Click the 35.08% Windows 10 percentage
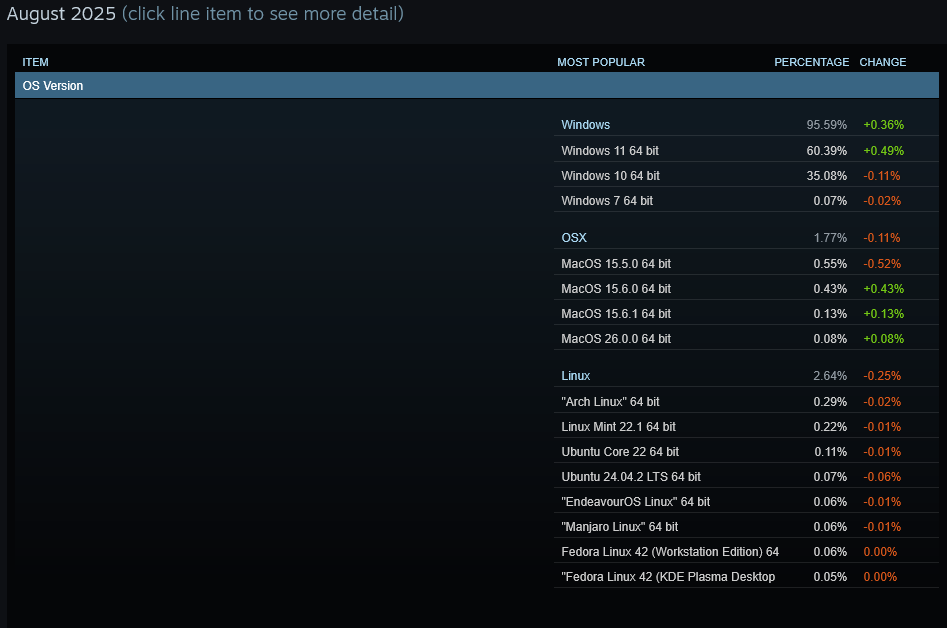This screenshot has height=628, width=947. 826,176
